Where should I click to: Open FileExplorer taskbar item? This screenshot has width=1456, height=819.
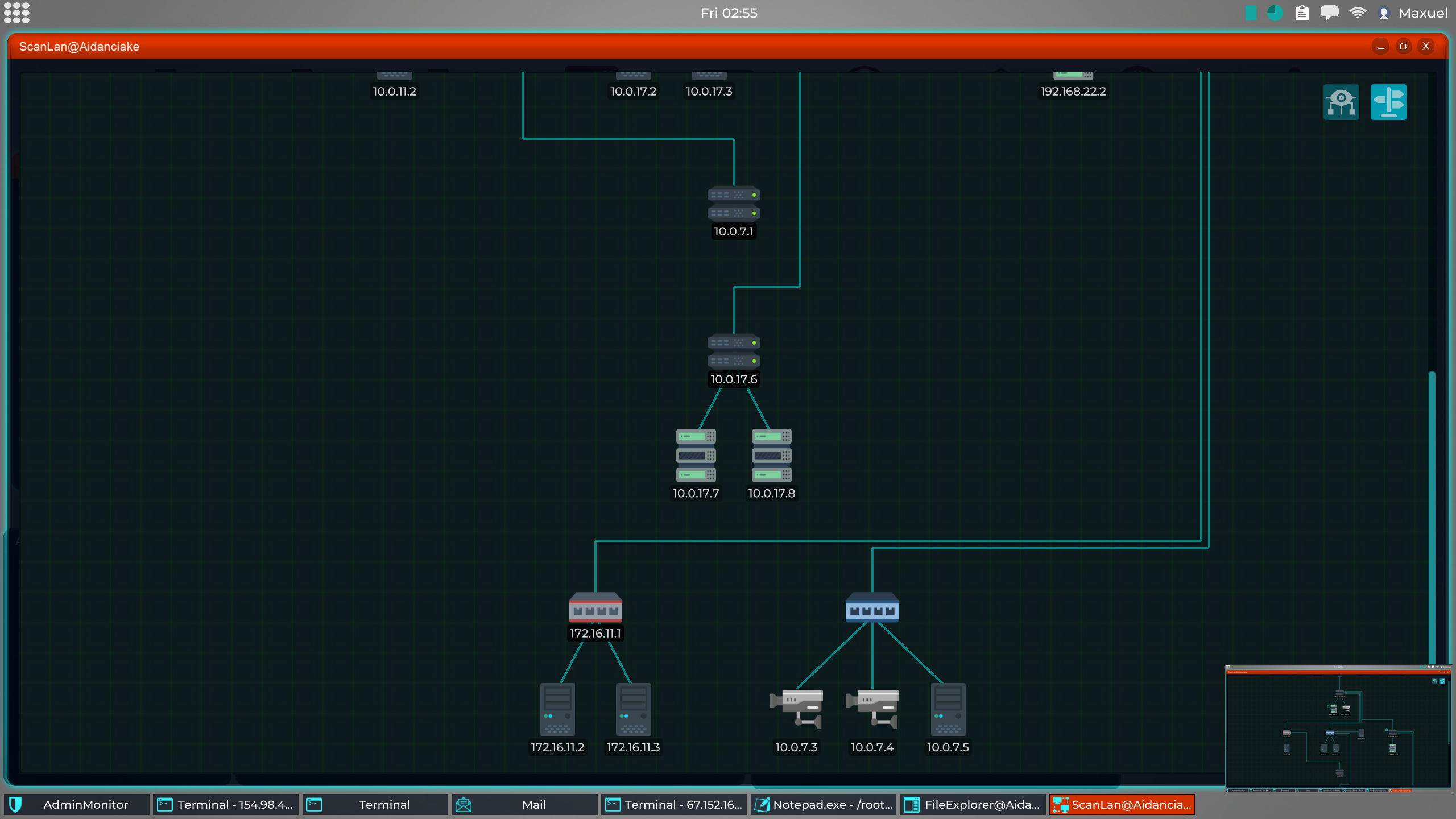click(x=973, y=805)
